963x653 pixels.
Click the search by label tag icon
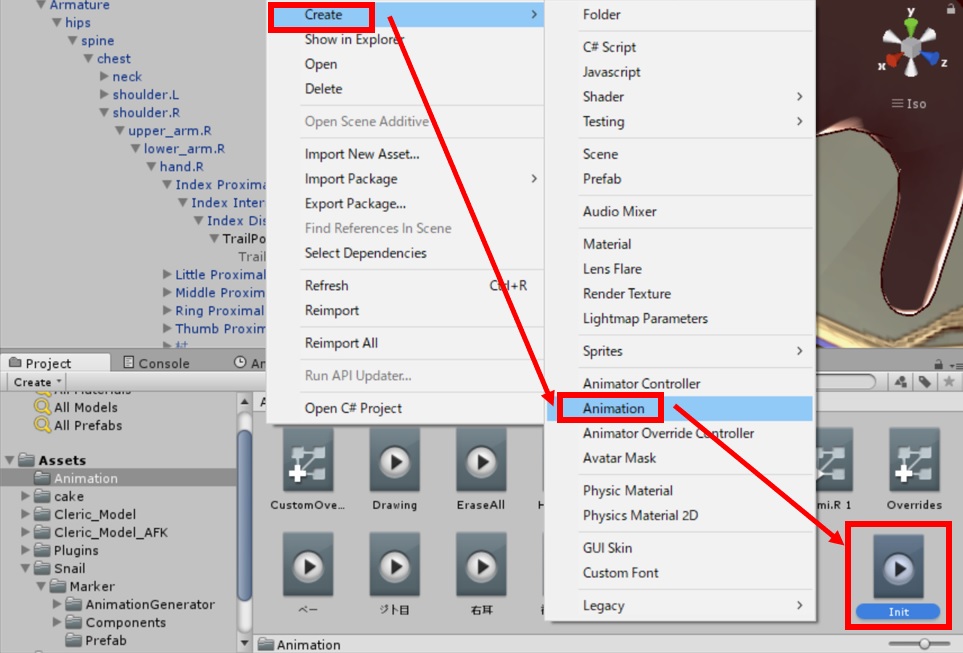point(925,382)
